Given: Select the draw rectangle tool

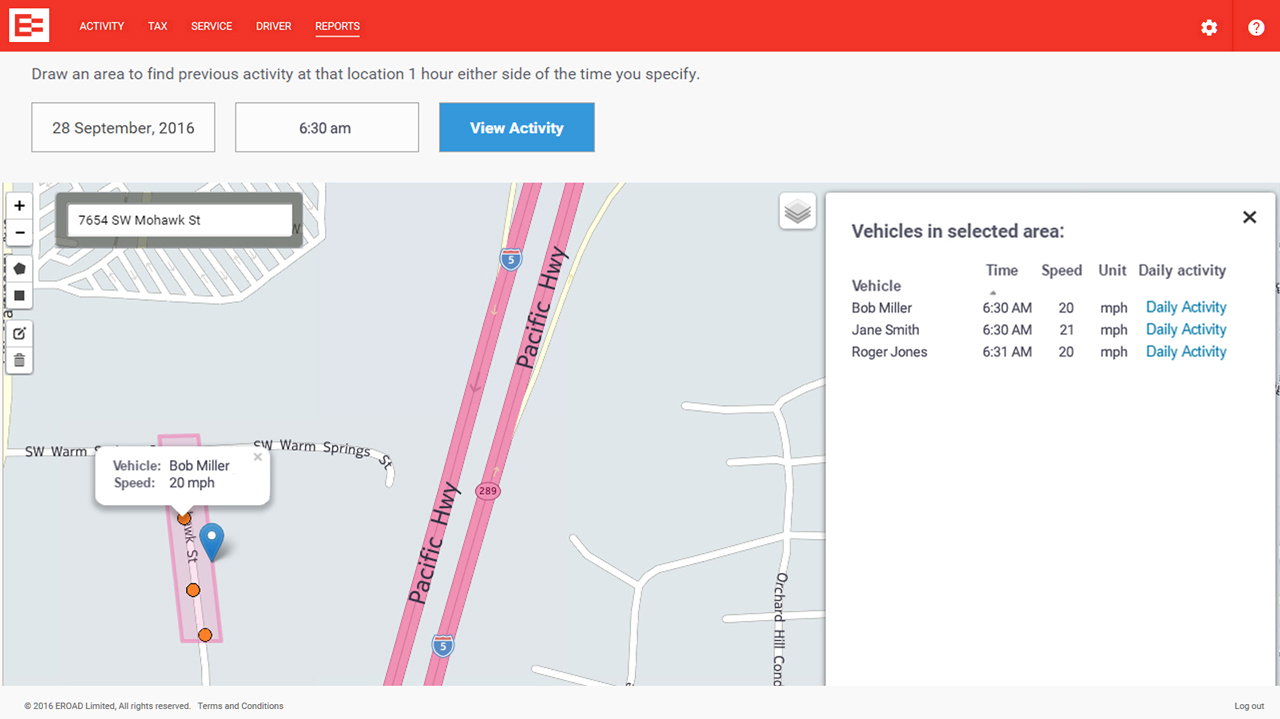Looking at the screenshot, I should coord(19,296).
